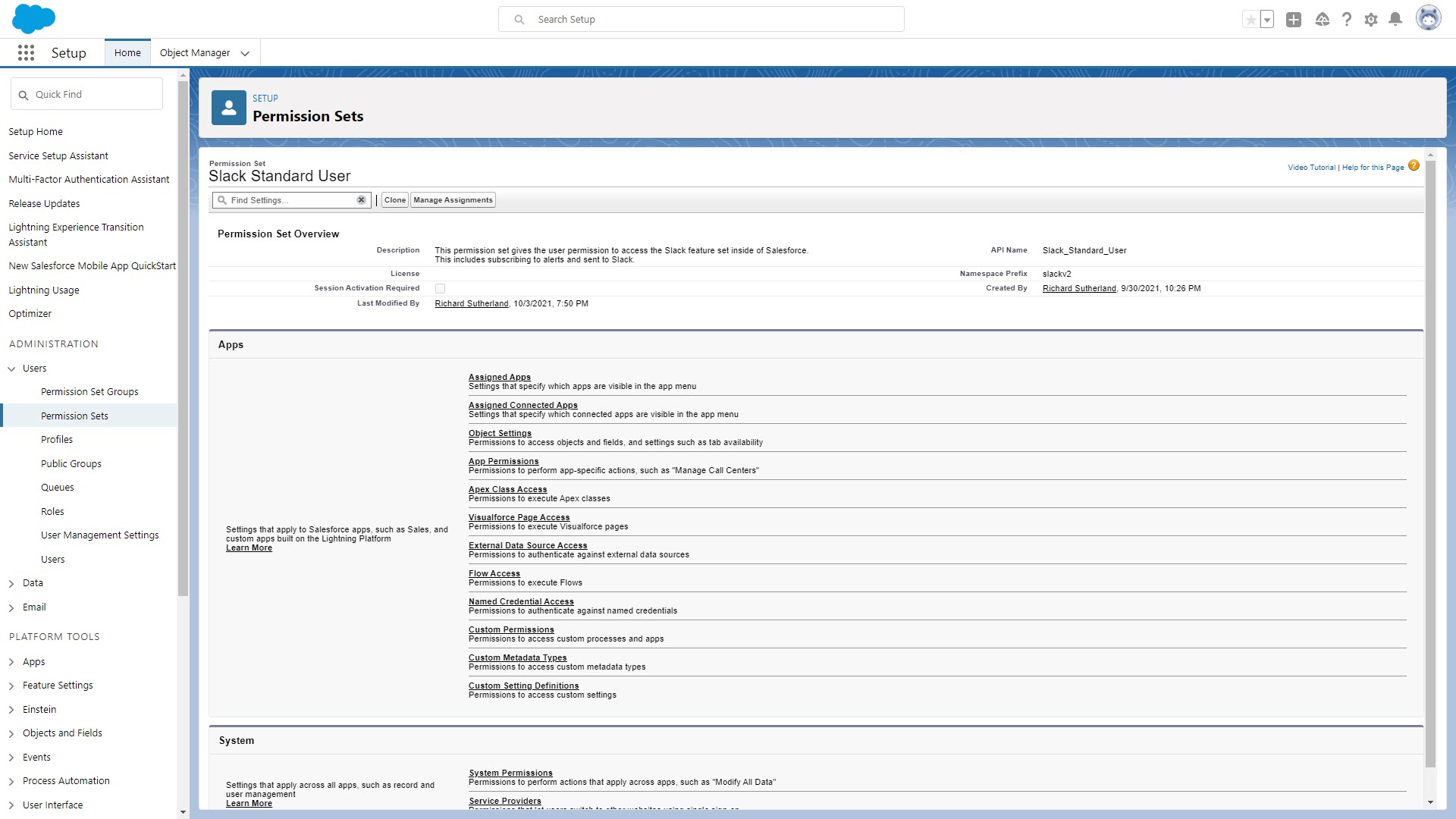Image resolution: width=1456 pixels, height=819 pixels.
Task: Open the Custom Permissions link
Action: tap(511, 629)
